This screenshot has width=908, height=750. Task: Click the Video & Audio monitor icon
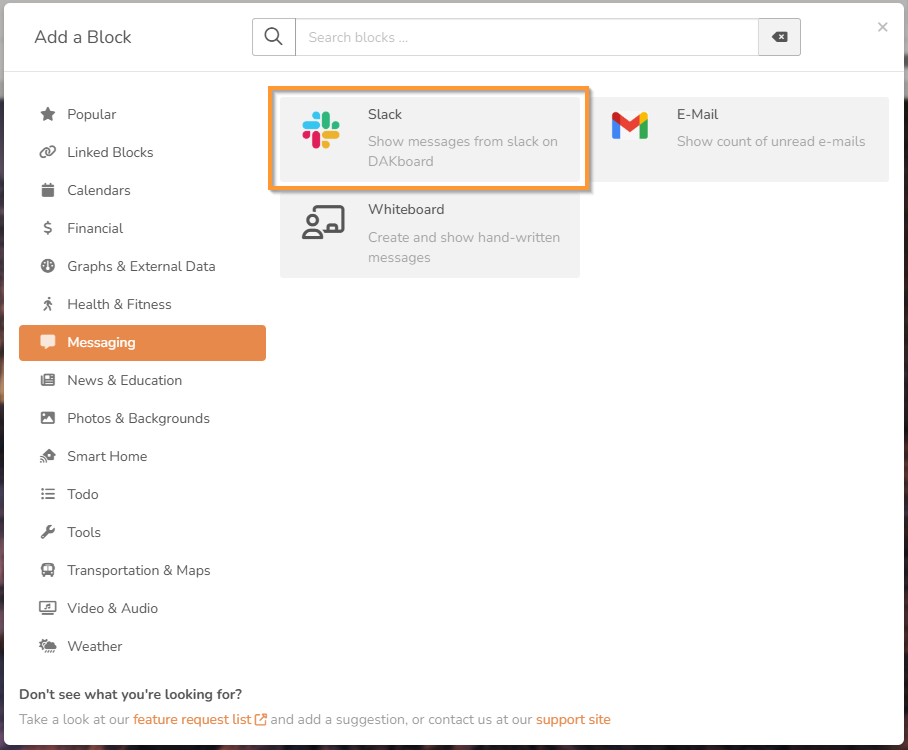(48, 608)
